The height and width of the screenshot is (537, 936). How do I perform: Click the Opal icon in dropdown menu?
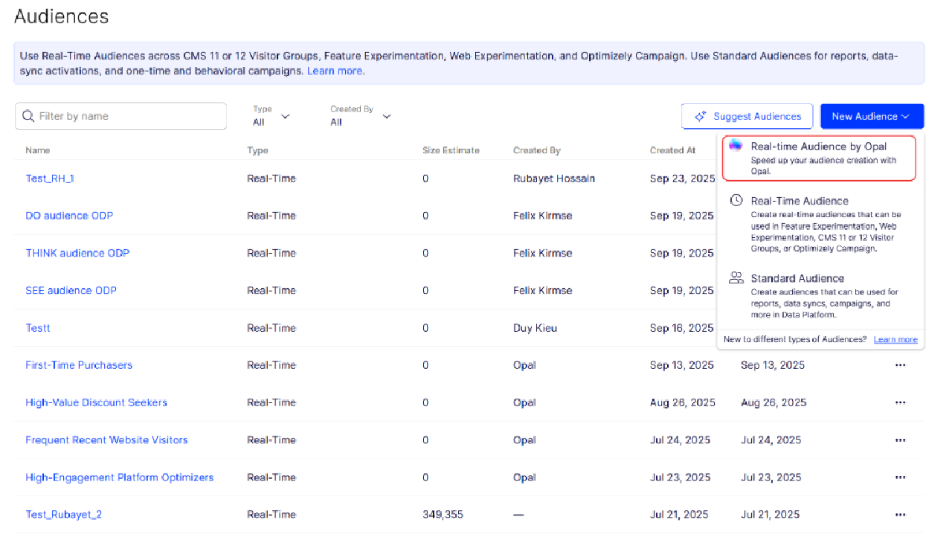(x=735, y=145)
